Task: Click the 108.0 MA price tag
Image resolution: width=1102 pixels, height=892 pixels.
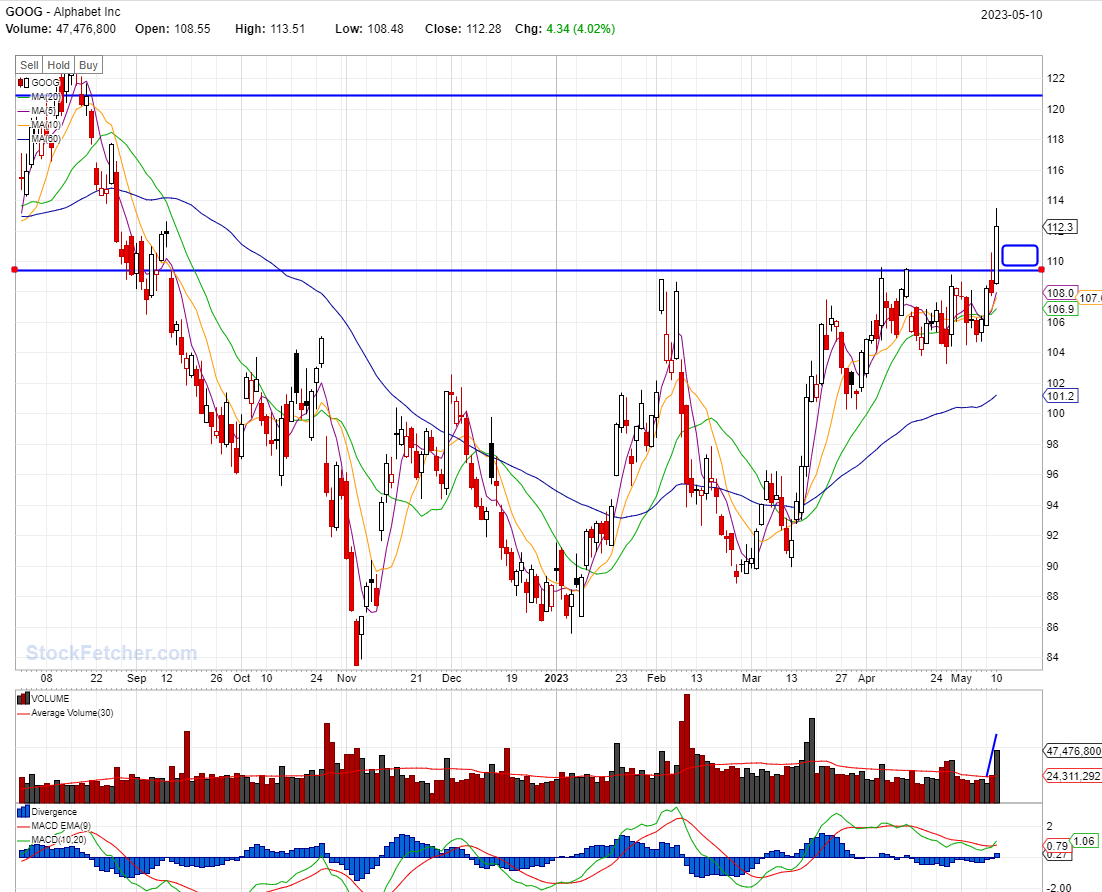Action: coord(1060,293)
